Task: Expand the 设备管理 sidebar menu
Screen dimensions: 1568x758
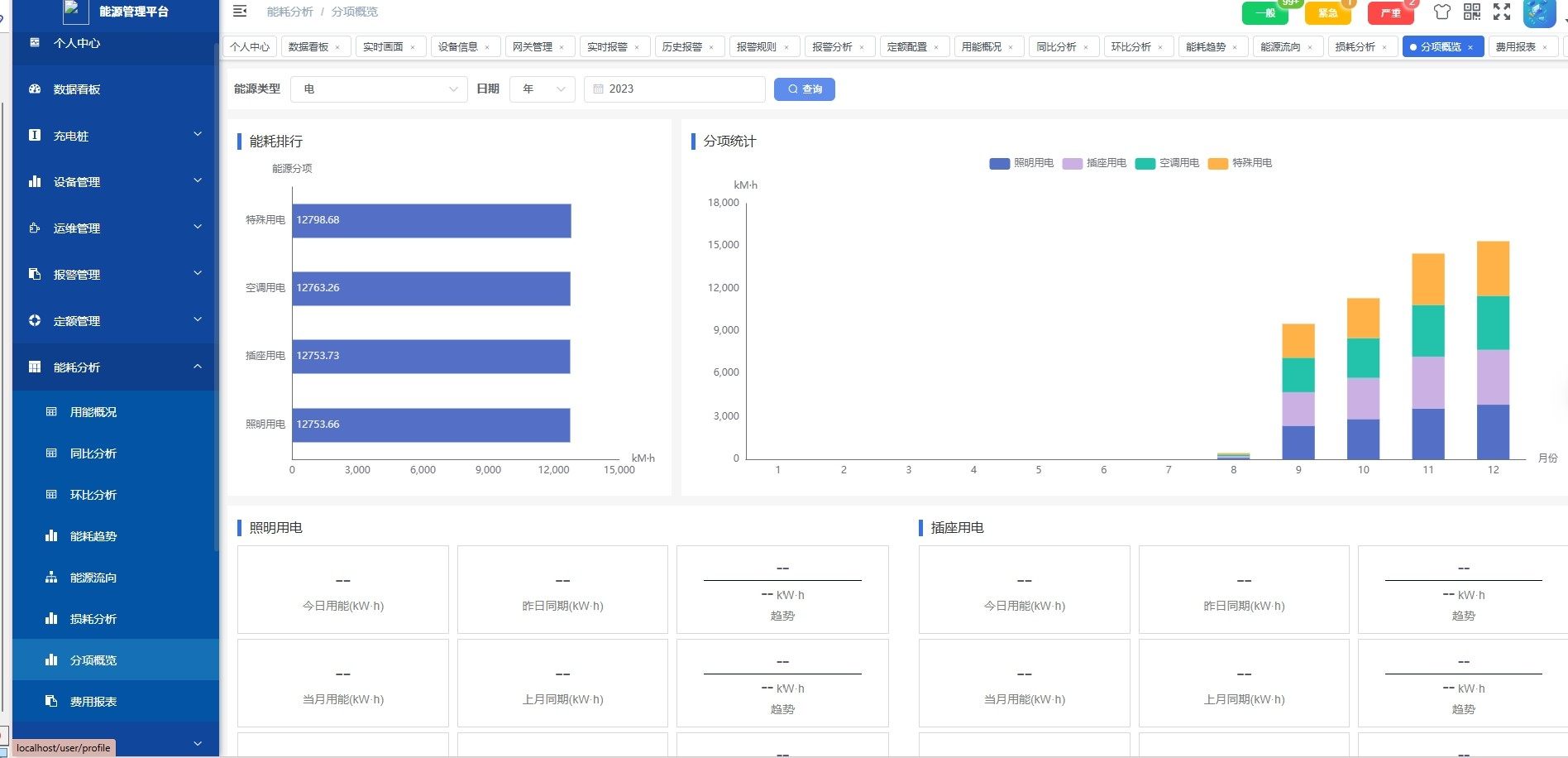Action: (115, 182)
